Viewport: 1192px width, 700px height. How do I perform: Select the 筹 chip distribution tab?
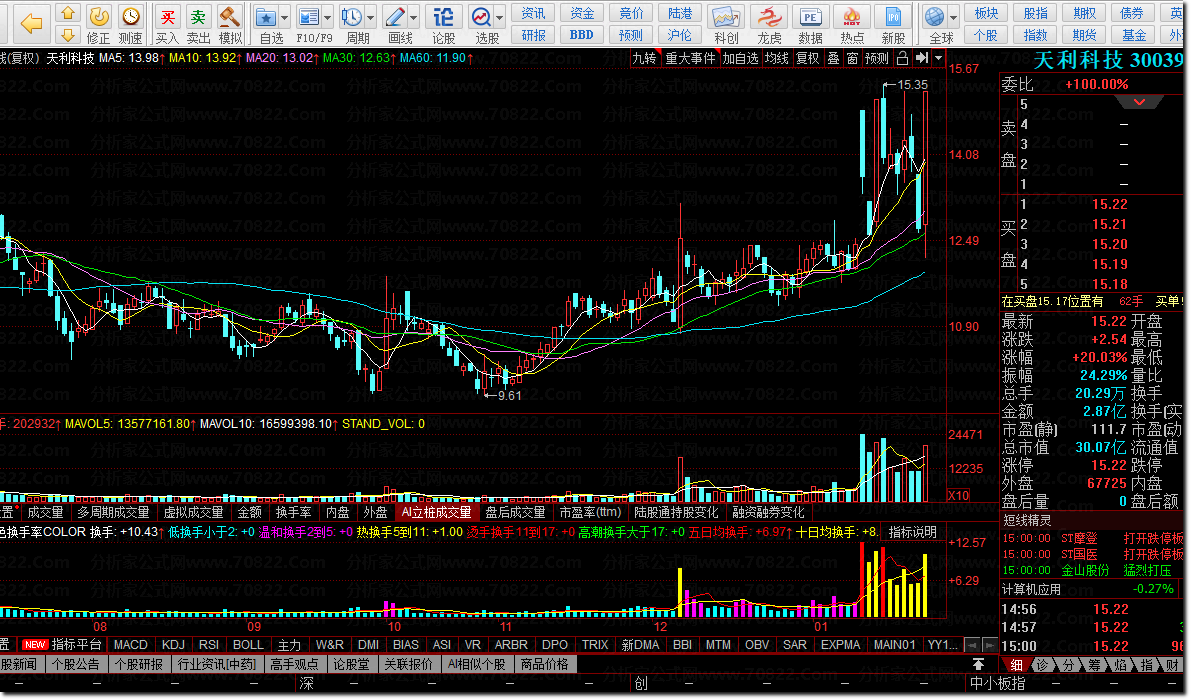click(1094, 666)
